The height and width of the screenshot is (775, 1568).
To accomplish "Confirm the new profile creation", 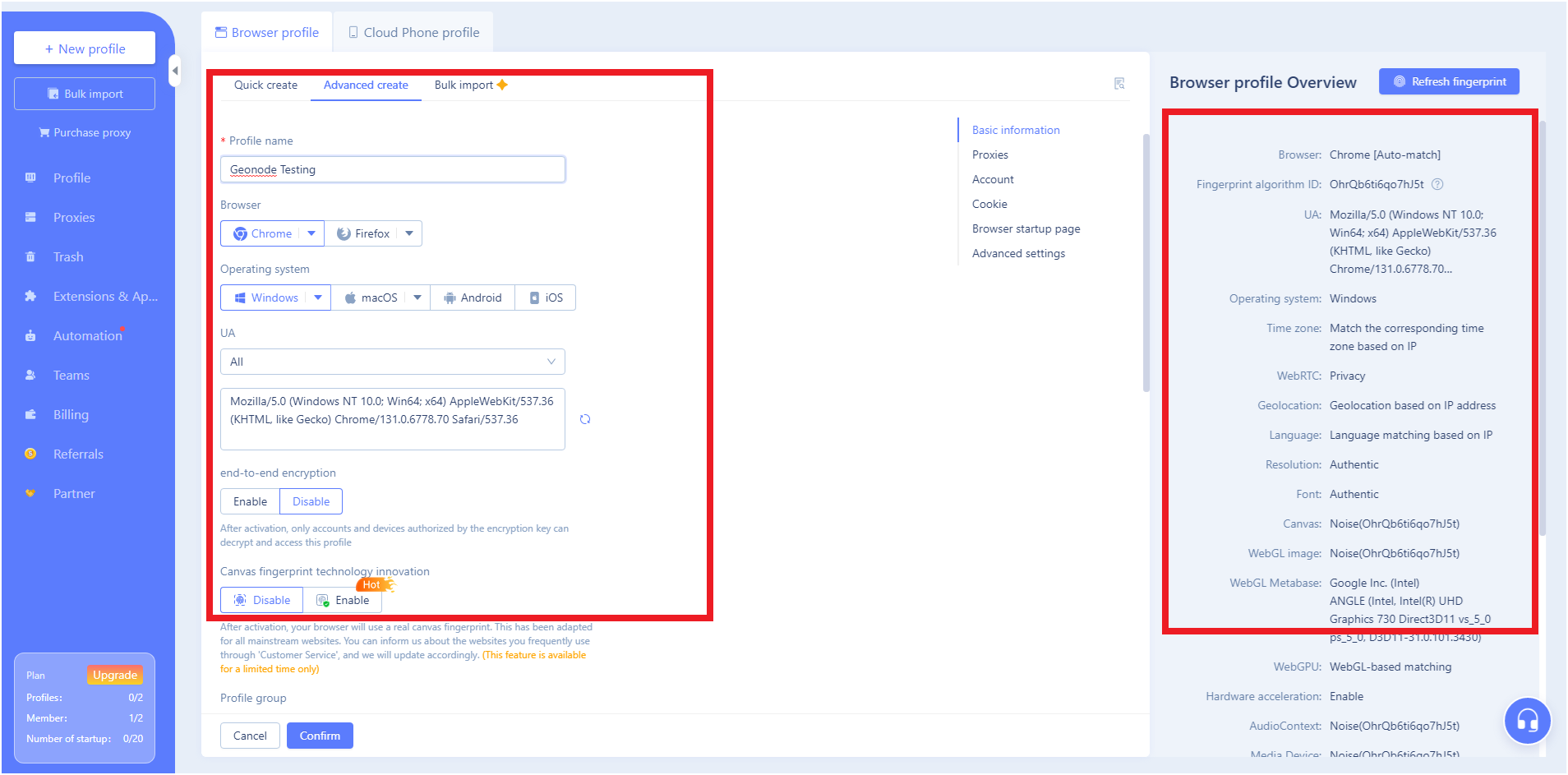I will [320, 735].
